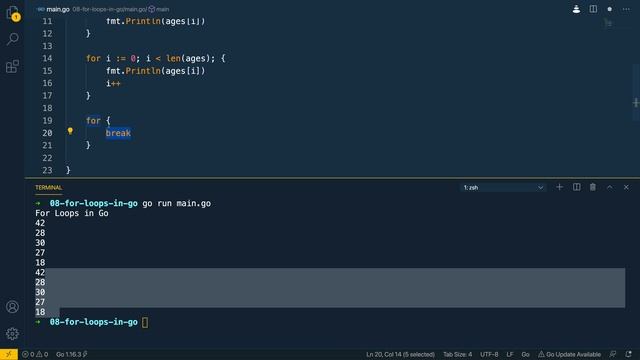The image size is (640, 360).
Task: Close the terminal panel
Action: pos(626,187)
